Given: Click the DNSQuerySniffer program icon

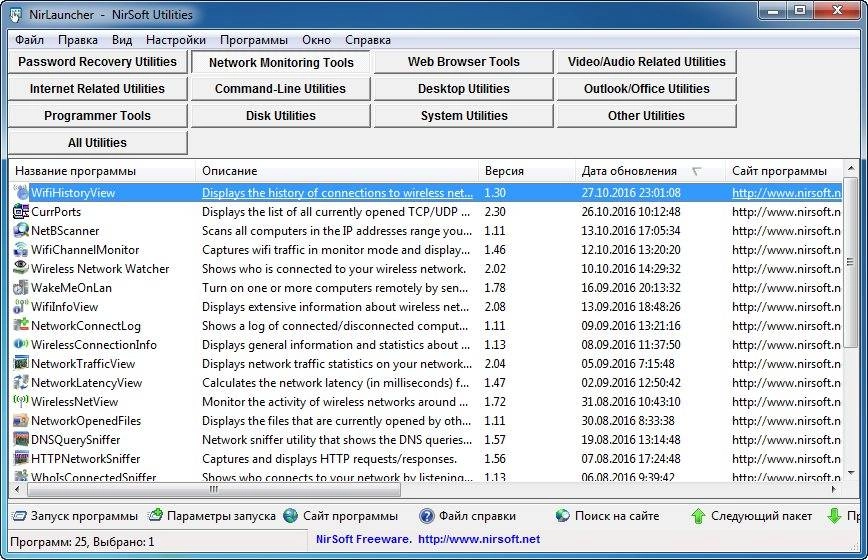Looking at the screenshot, I should (21, 439).
